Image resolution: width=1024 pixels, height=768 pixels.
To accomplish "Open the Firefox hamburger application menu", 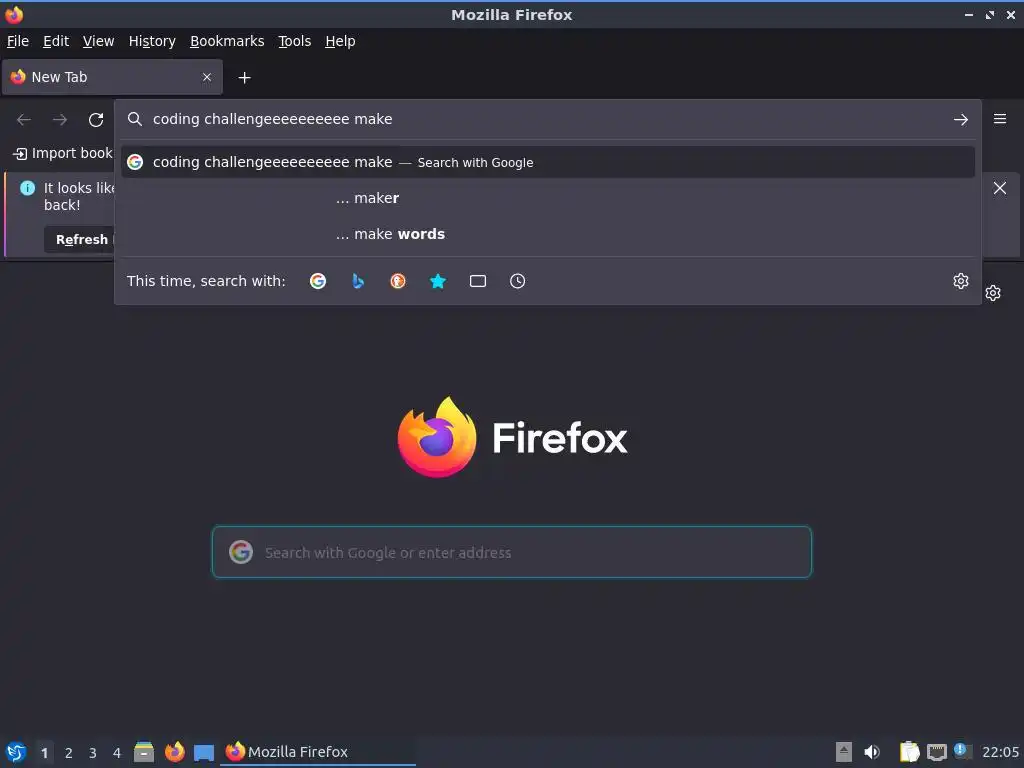I will point(1000,119).
